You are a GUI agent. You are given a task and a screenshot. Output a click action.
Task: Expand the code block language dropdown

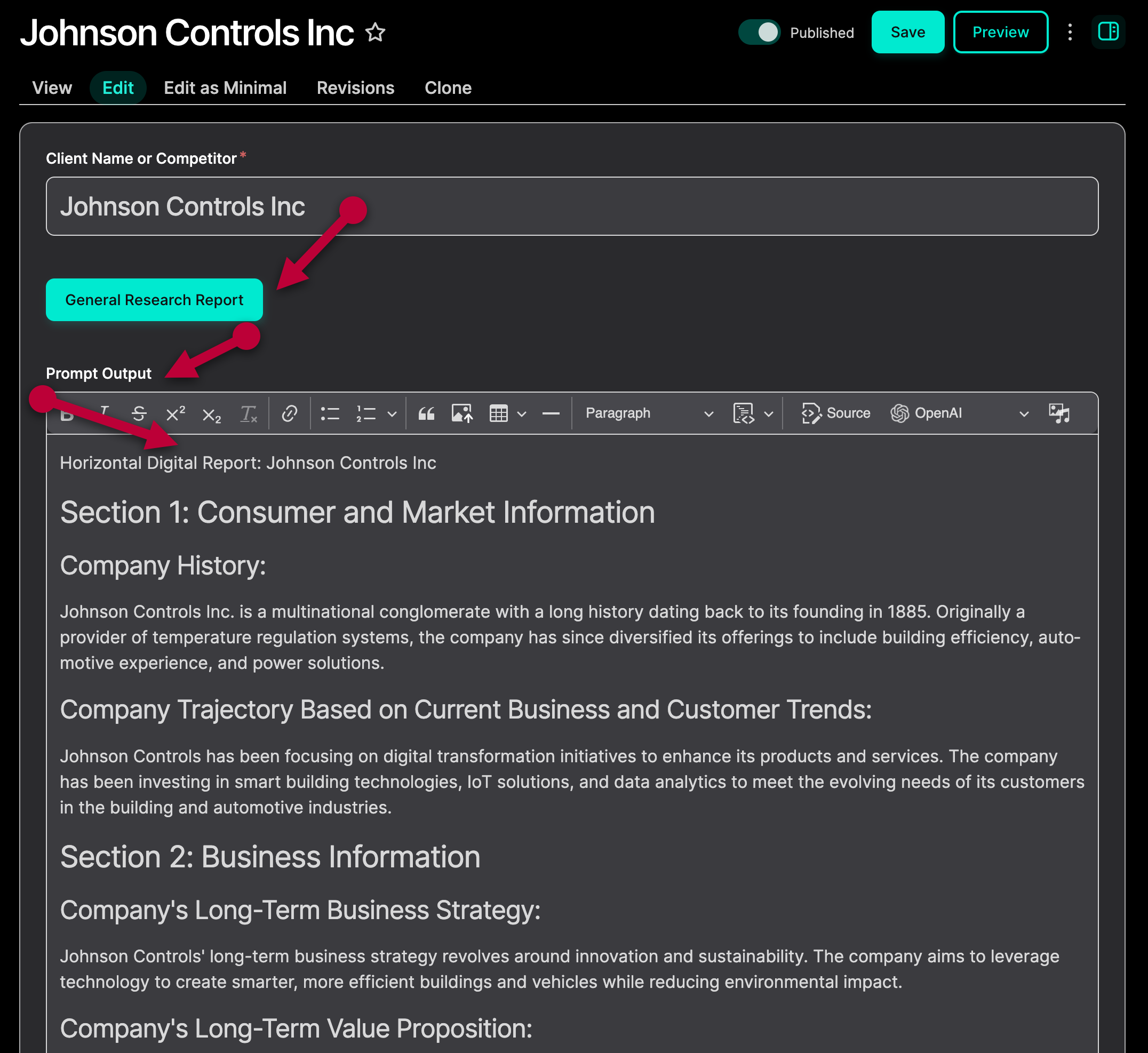coord(769,414)
